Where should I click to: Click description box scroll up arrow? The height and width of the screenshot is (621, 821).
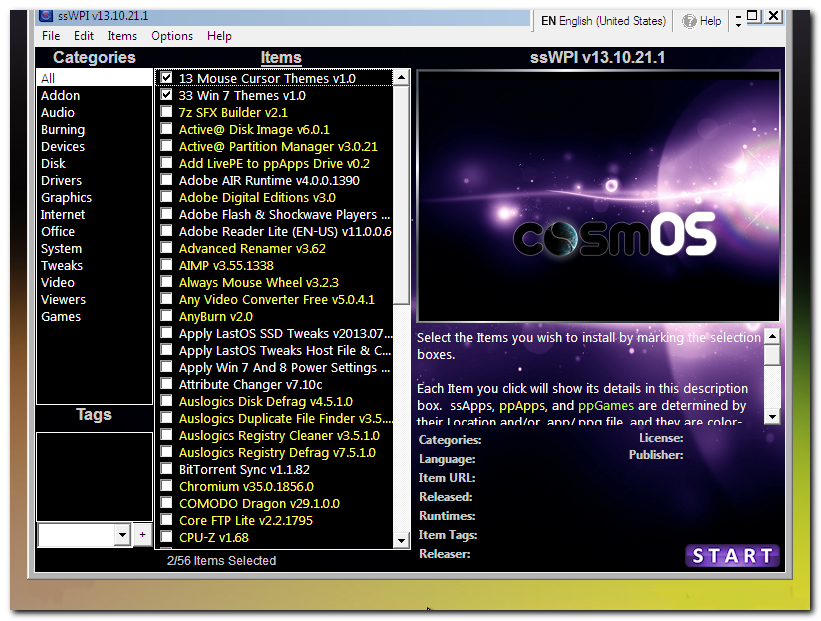772,336
